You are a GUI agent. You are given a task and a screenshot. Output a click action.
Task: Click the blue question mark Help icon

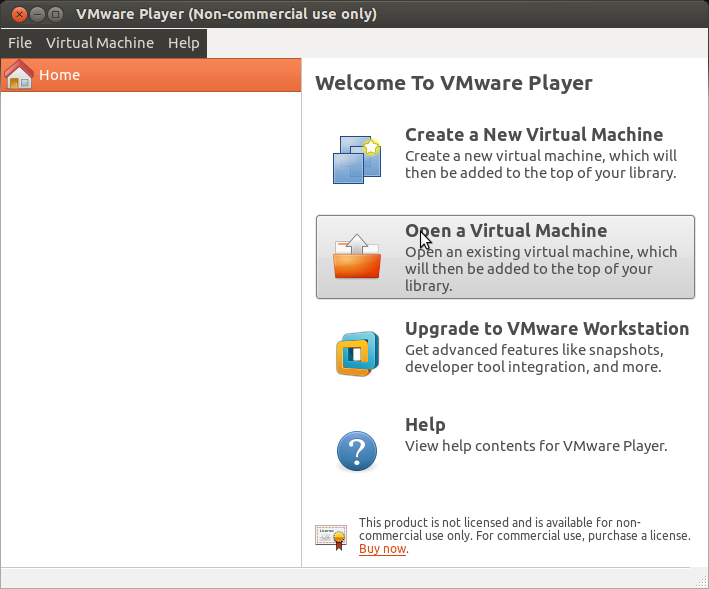[x=357, y=449]
